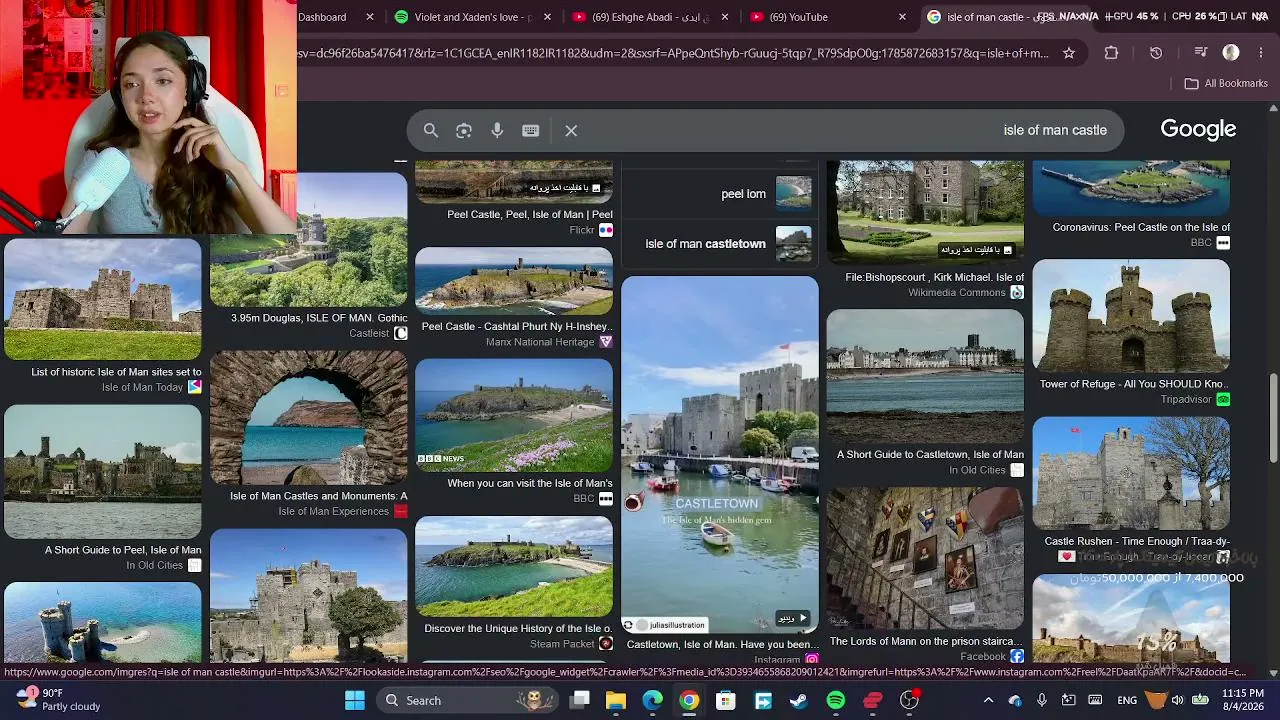Viewport: 1280px width, 720px height.
Task: Open Steam from the taskbar
Action: click(799, 700)
